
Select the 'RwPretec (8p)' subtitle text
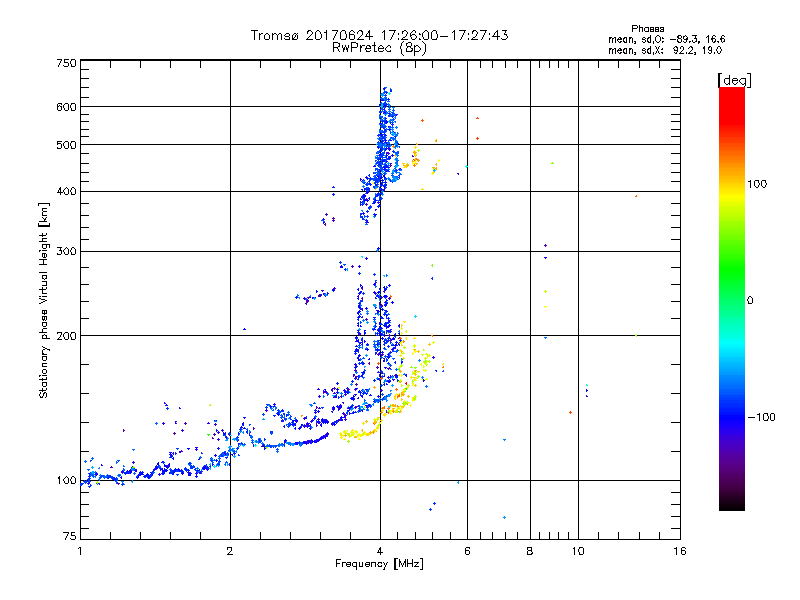(379, 48)
